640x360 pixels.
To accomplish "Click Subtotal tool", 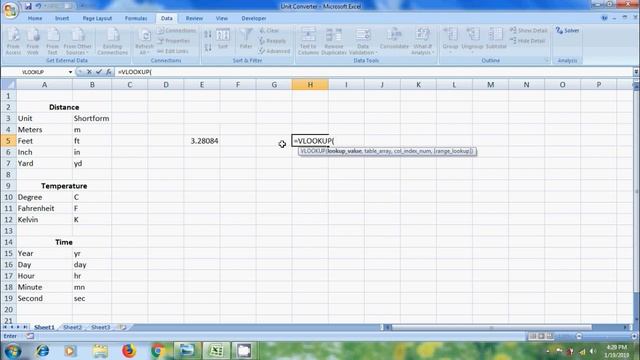I will (x=496, y=39).
